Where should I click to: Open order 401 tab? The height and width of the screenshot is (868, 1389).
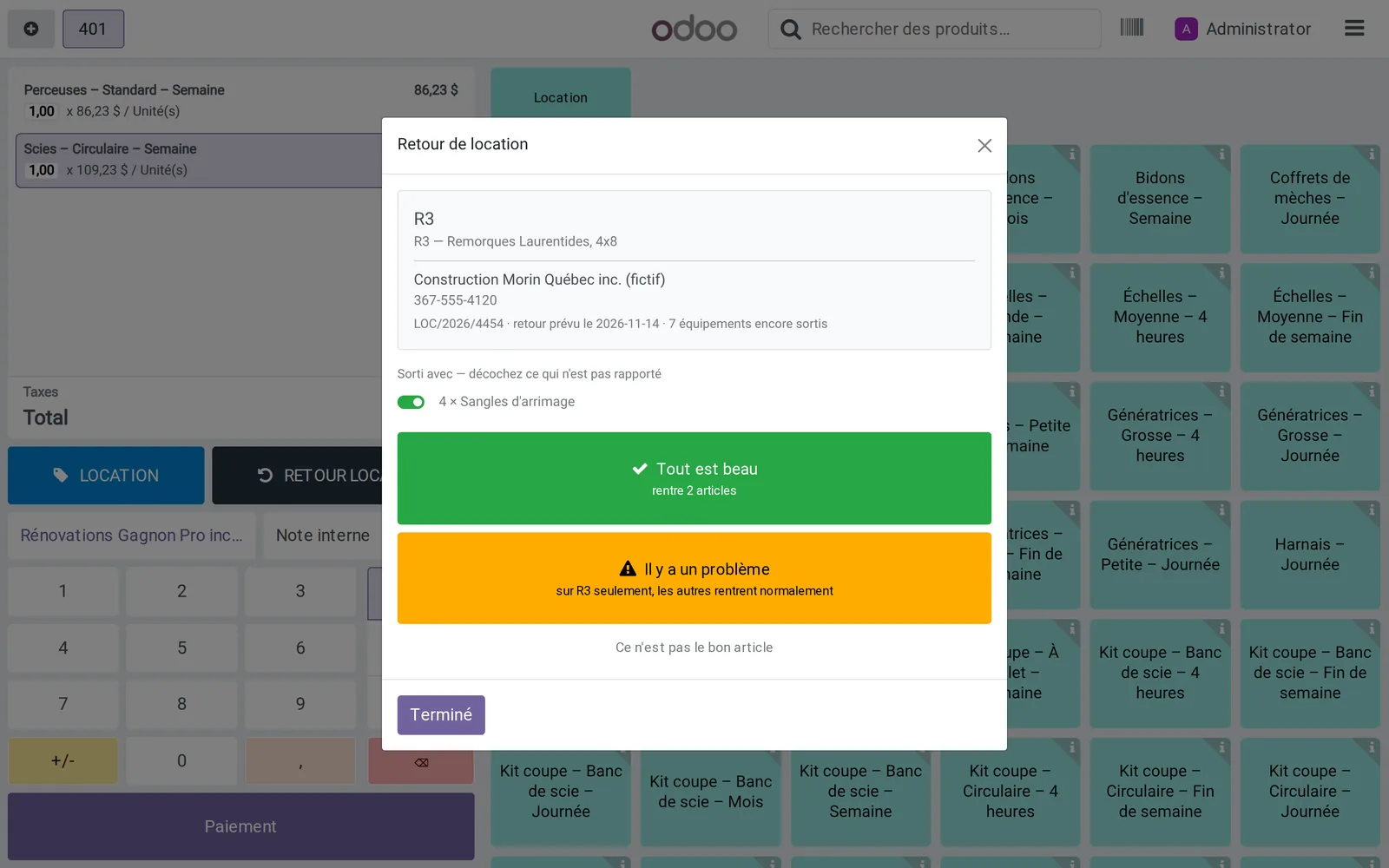tap(93, 29)
